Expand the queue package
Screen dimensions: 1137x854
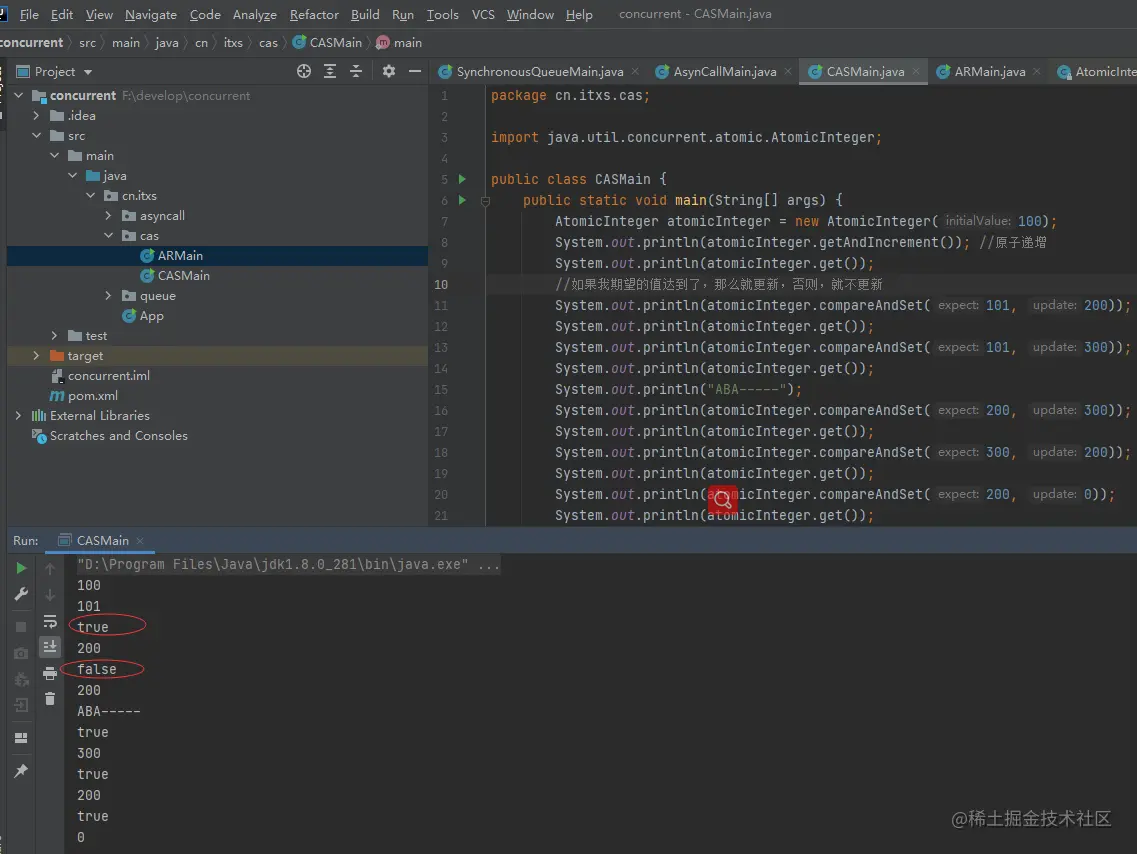pyautogui.click(x=108, y=296)
